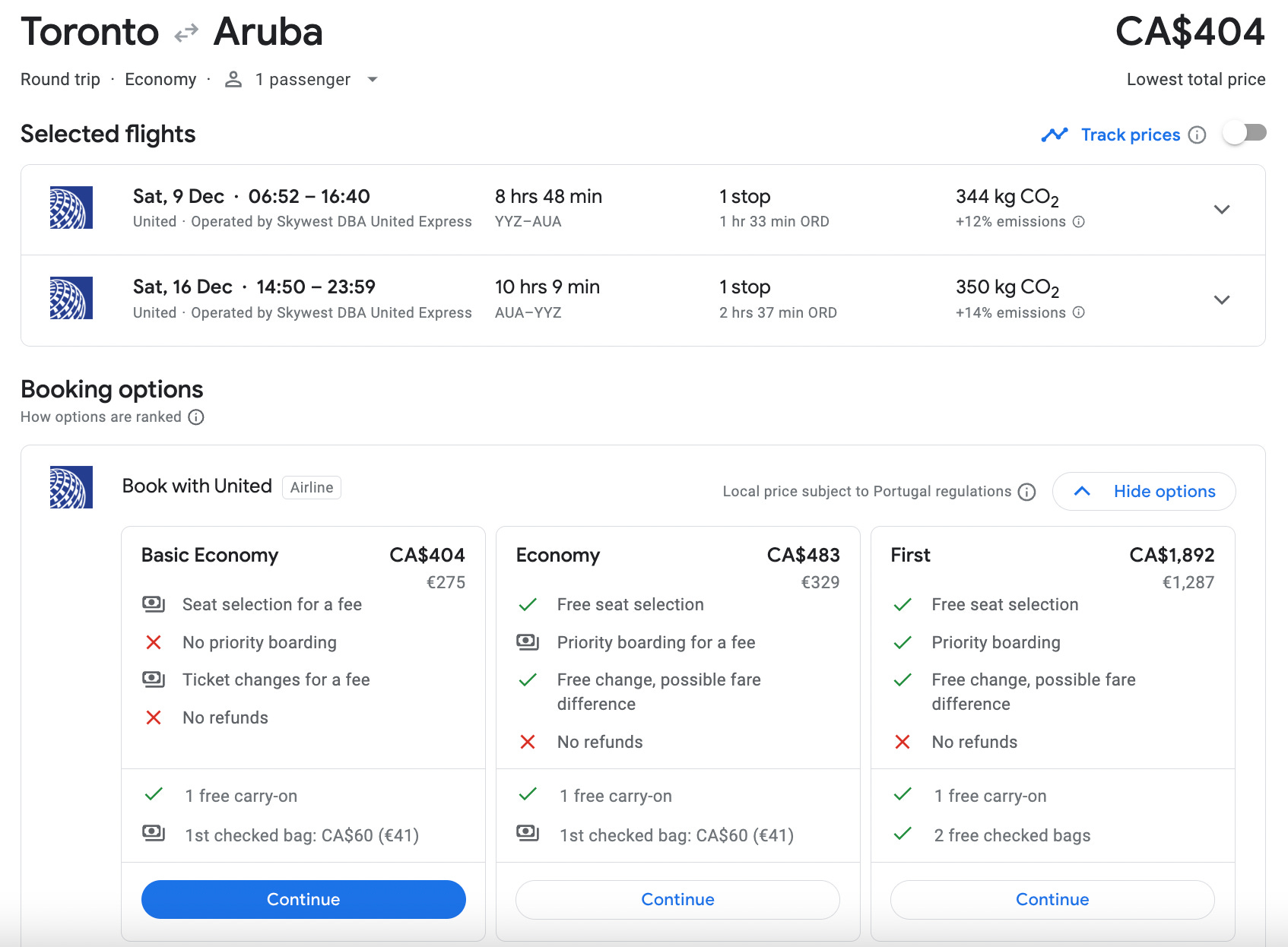Screen dimensions: 1288x947
Task: Click the red X beside 'No priority boarding'
Action: pos(154,642)
